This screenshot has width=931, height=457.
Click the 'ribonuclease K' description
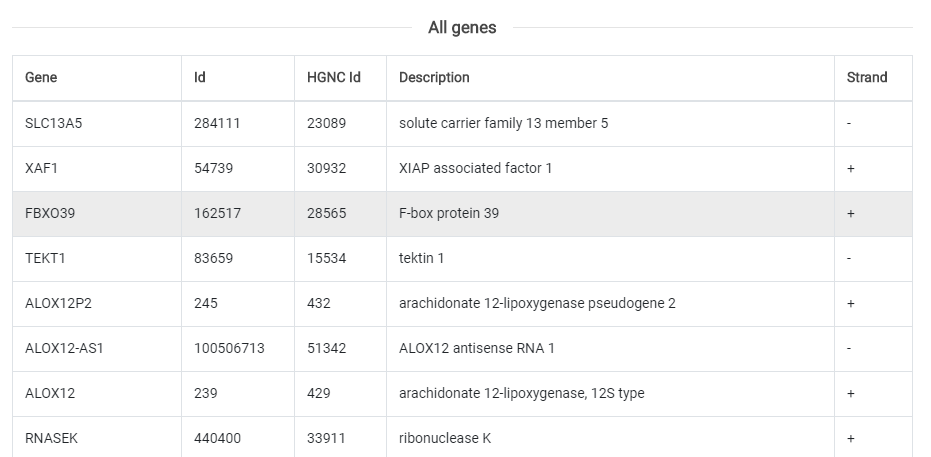pos(445,438)
